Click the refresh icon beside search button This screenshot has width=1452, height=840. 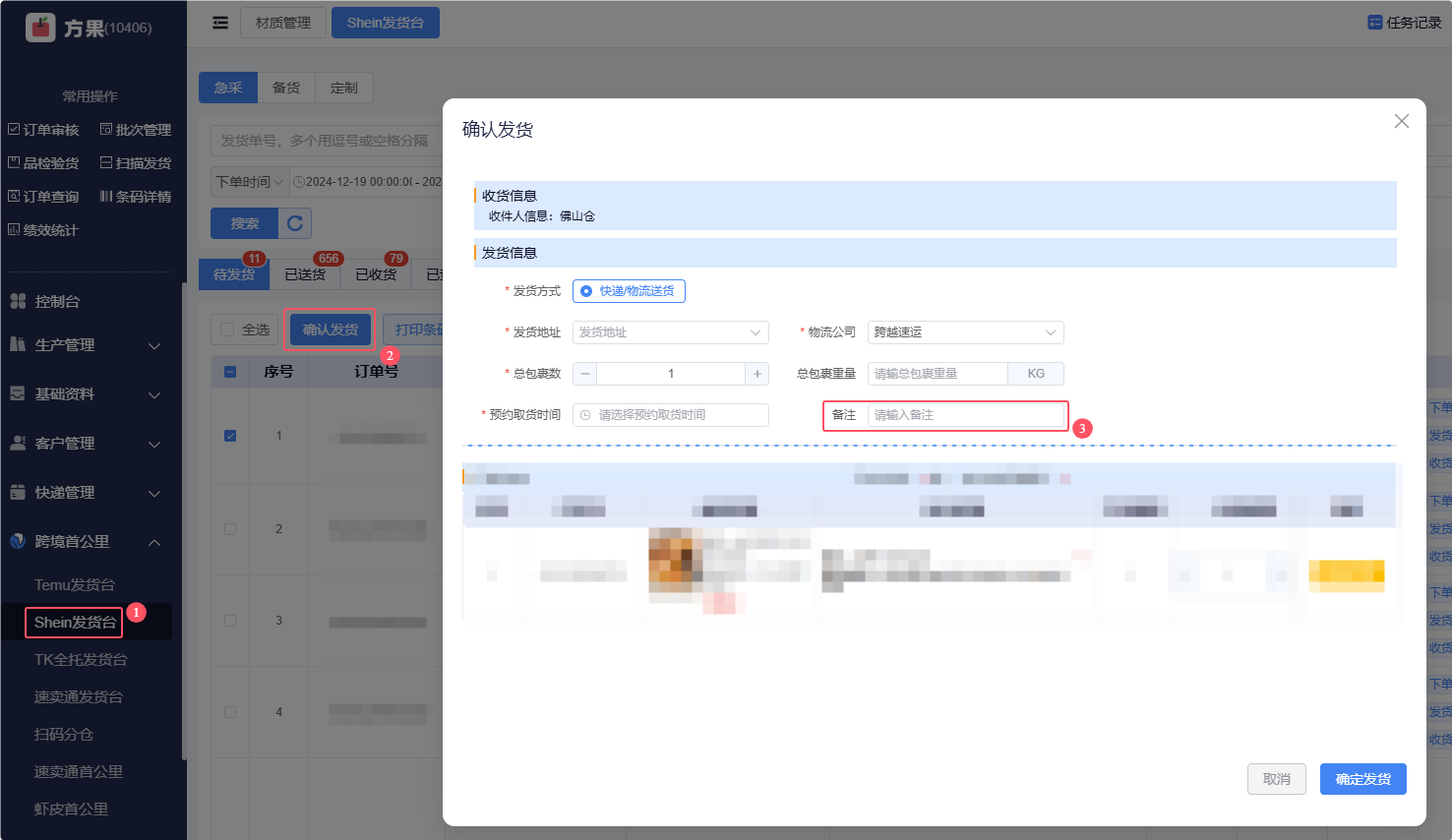295,223
